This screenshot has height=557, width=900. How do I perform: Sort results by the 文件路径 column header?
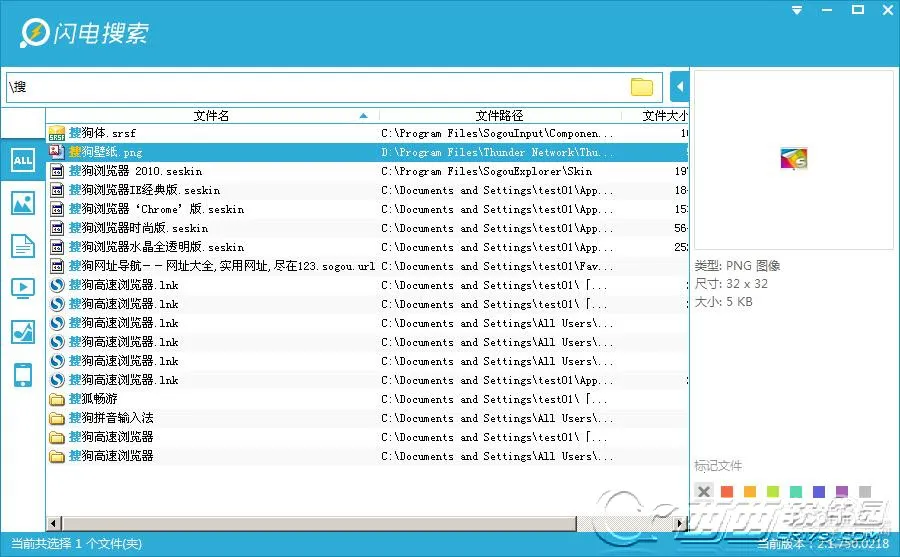pos(499,116)
